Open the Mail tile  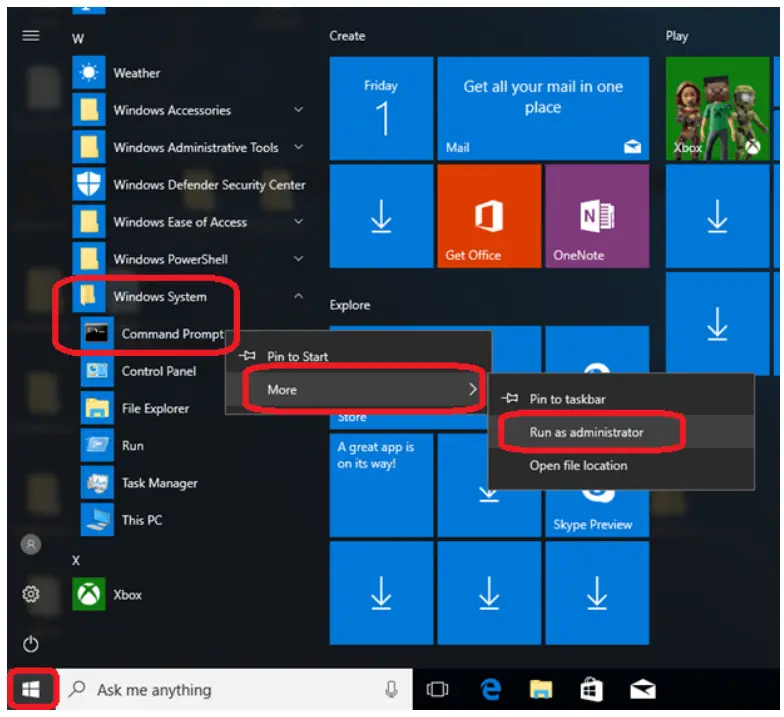pyautogui.click(x=543, y=108)
